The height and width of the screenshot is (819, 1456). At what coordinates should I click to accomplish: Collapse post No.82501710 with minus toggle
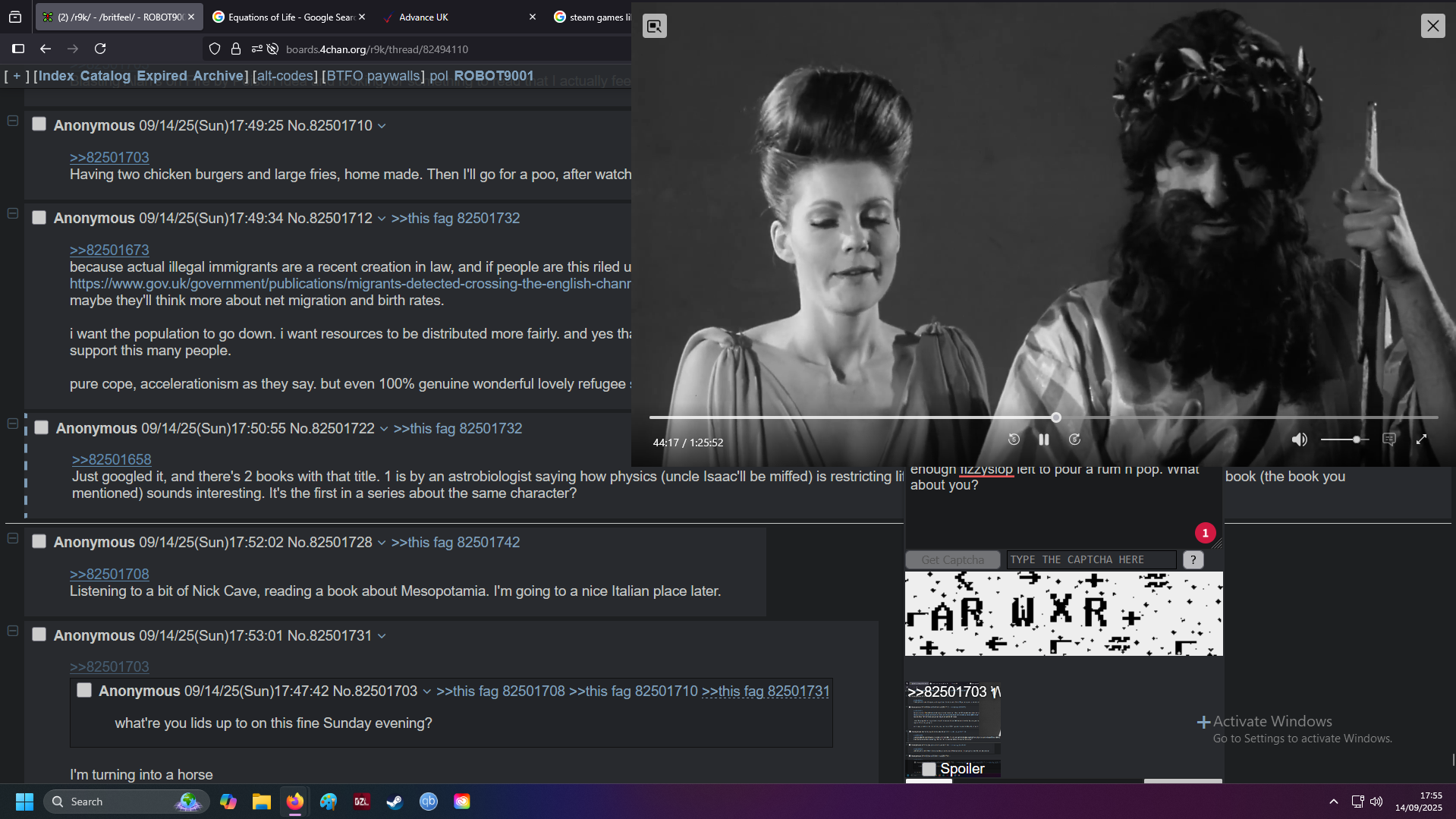pos(13,121)
